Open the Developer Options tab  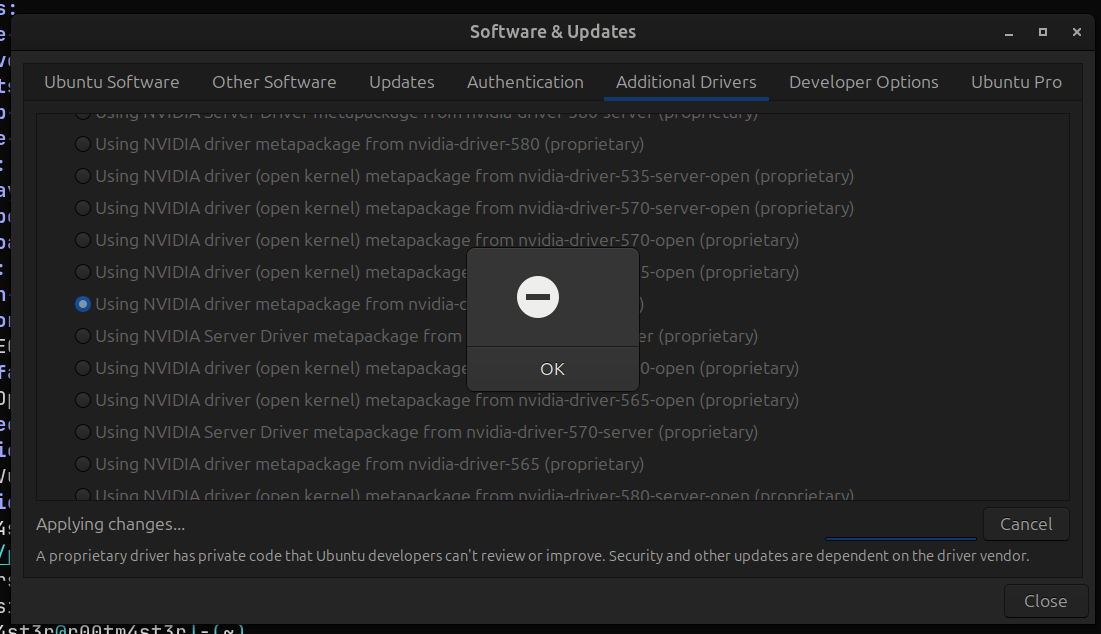click(864, 82)
